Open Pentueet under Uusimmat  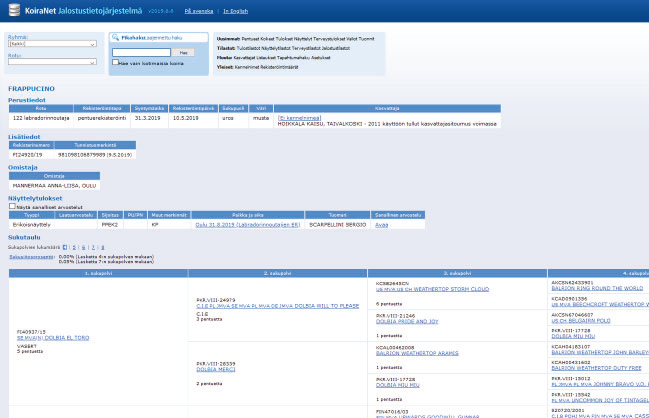tap(250, 39)
